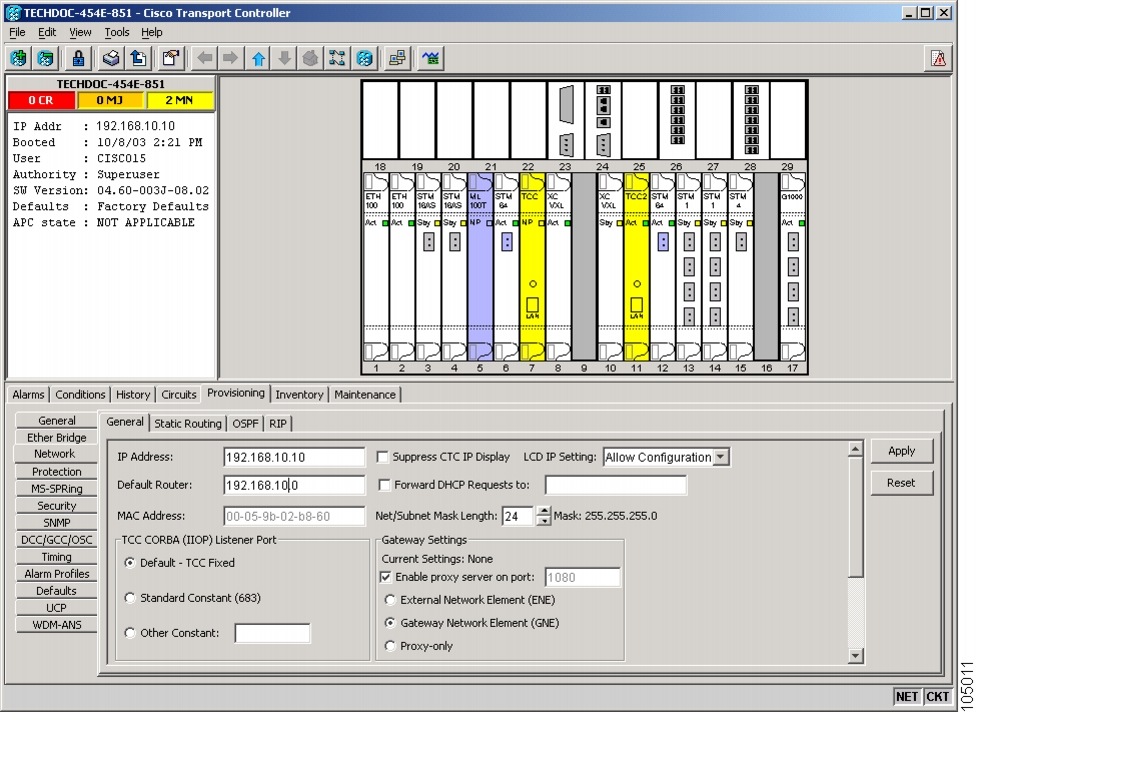Switch to the History tab
This screenshot has height=764, width=1146.
click(x=133, y=395)
